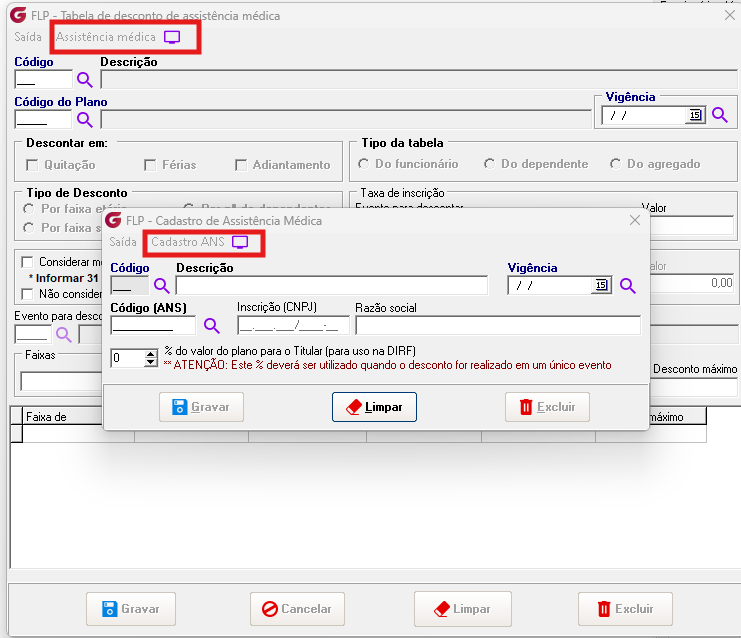The width and height of the screenshot is (741, 638).
Task: Close the Tabela de desconto window
Action: point(730,15)
